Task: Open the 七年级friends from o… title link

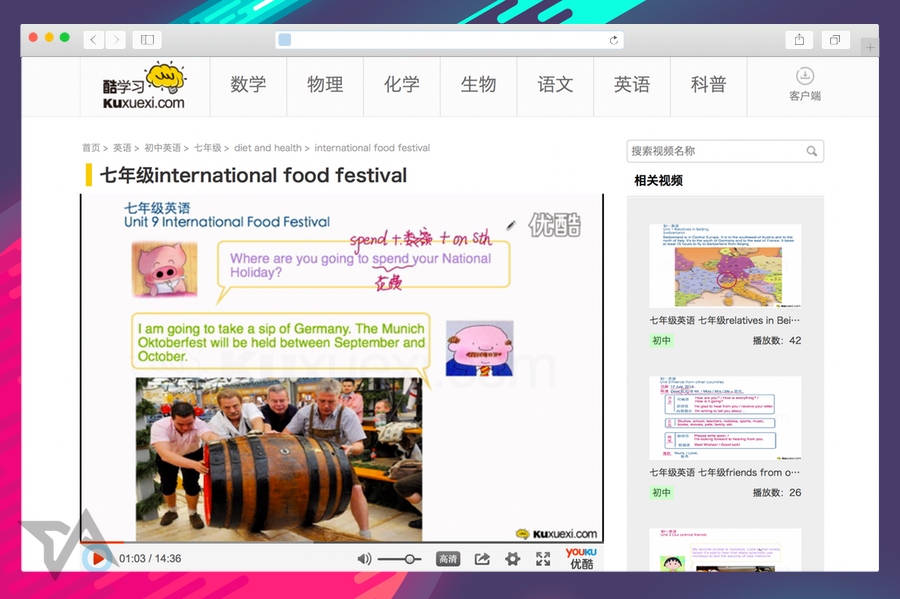Action: (x=724, y=472)
